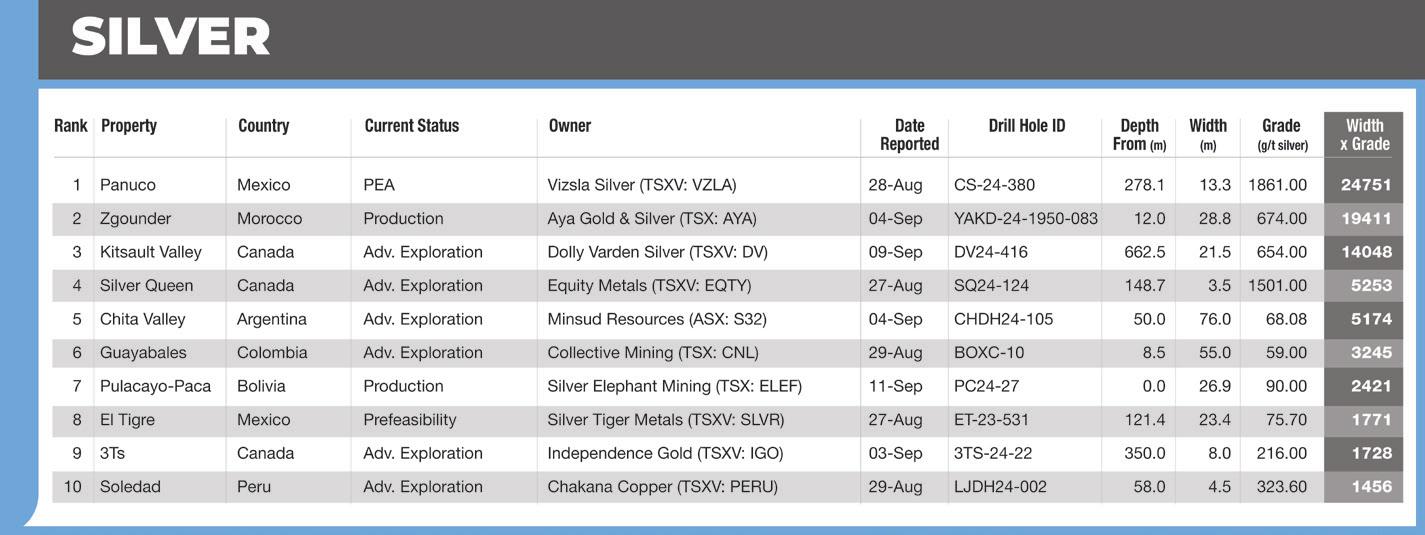
Task: Click drill hole ID DV24-416
Action: 990,252
